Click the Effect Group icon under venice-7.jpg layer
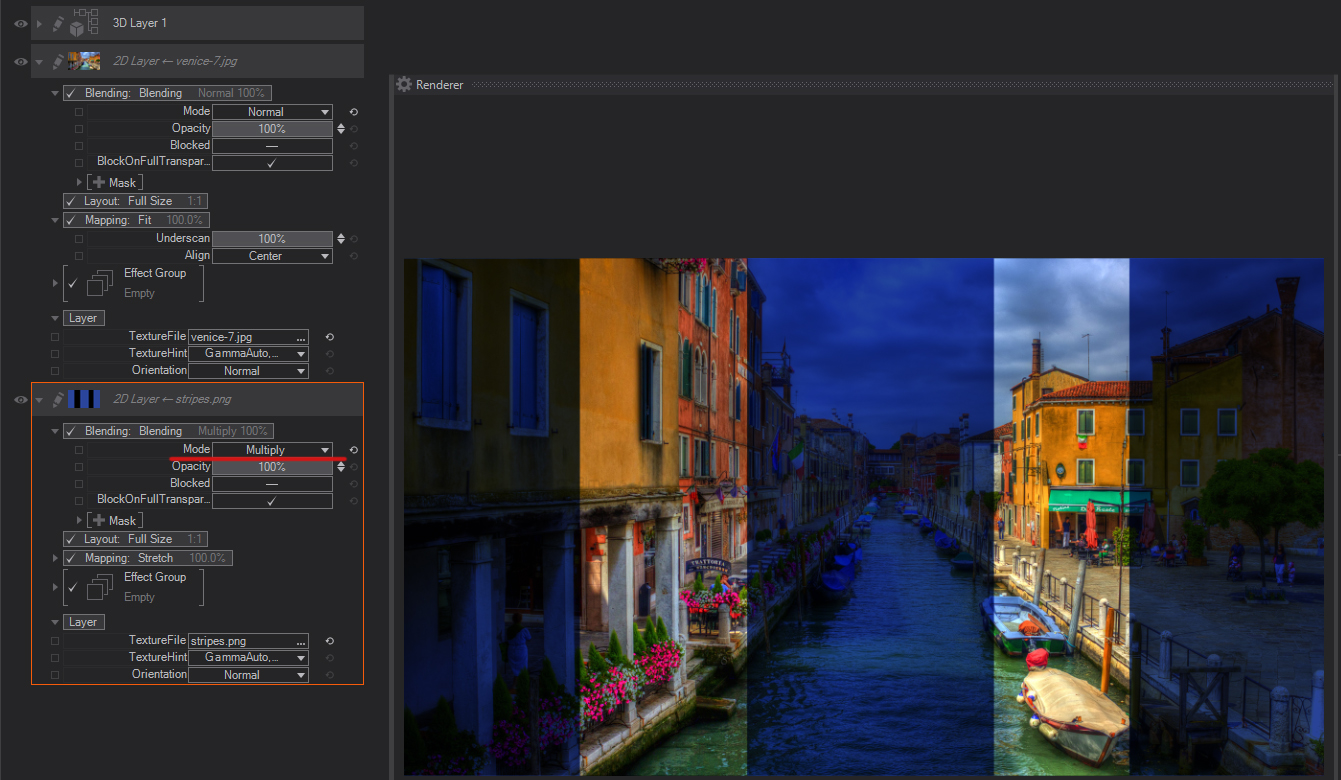This screenshot has height=780, width=1341. click(99, 283)
